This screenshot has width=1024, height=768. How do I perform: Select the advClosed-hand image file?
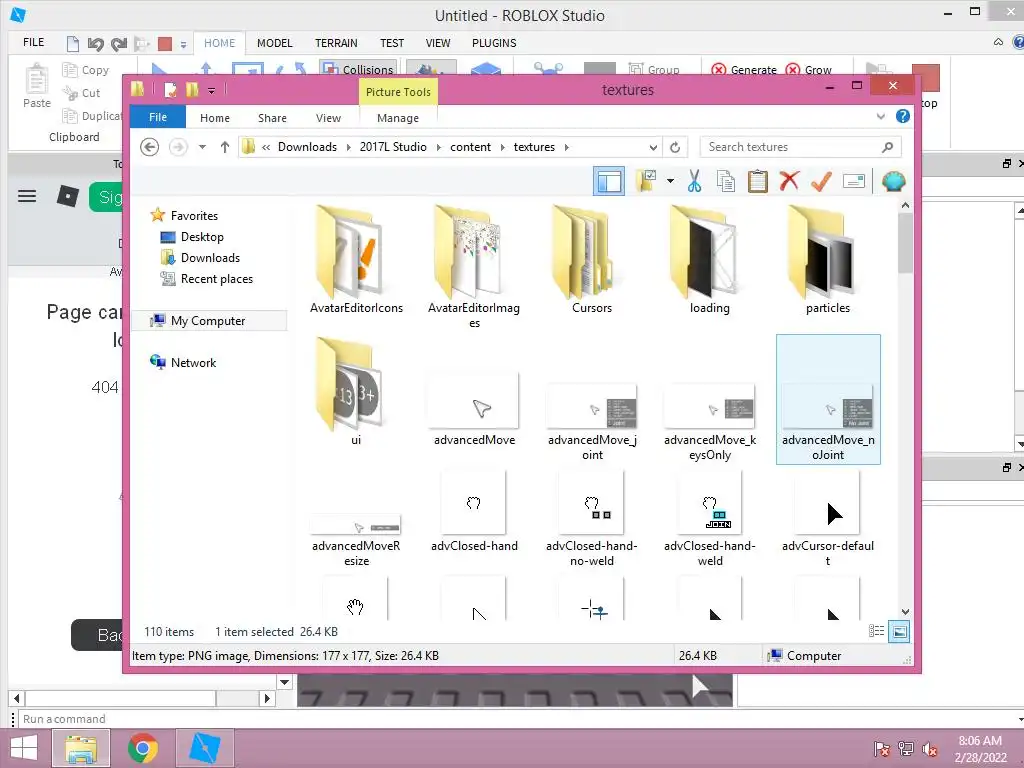[474, 513]
